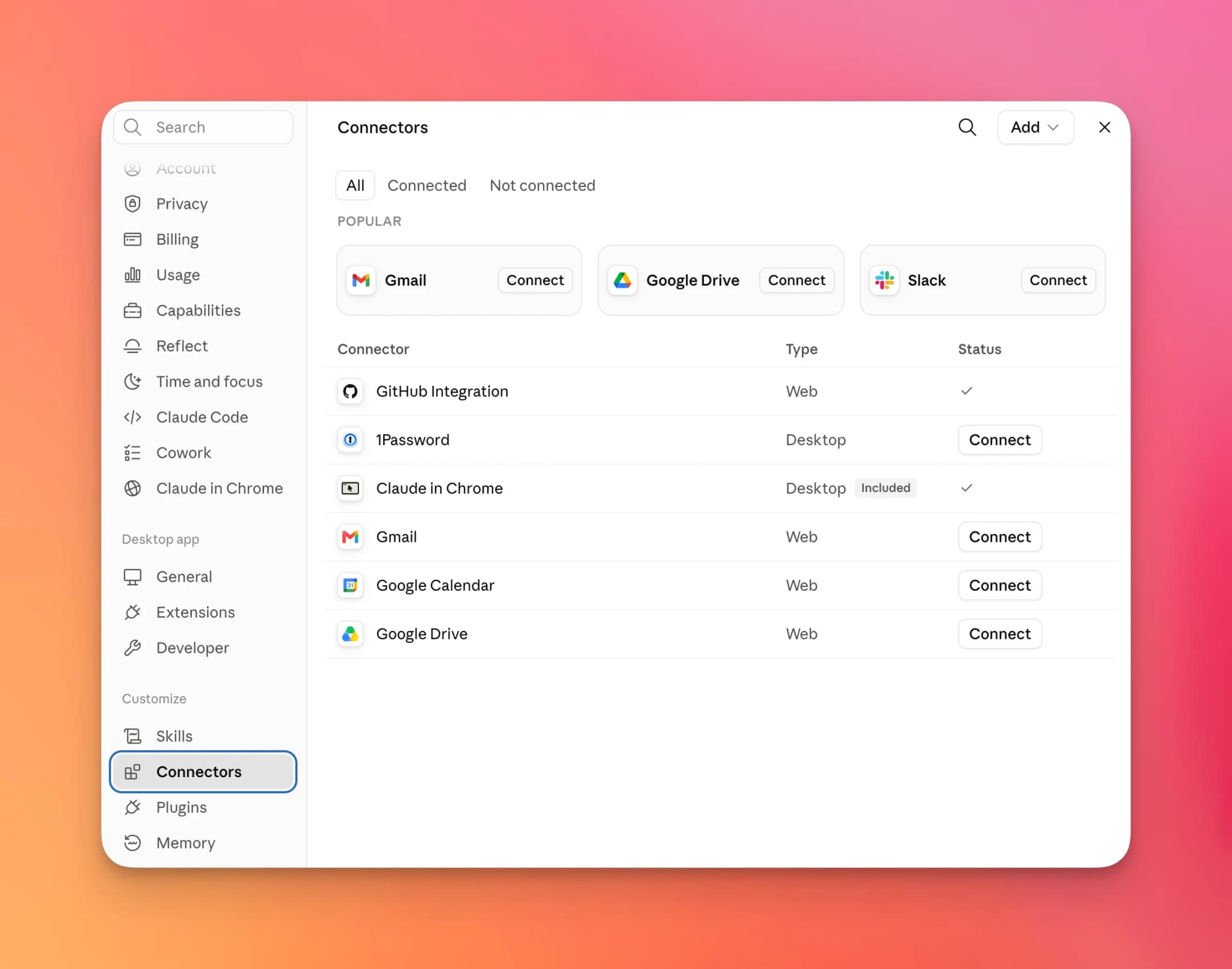
Task: Click the Usage bar chart icon
Action: pos(132,275)
